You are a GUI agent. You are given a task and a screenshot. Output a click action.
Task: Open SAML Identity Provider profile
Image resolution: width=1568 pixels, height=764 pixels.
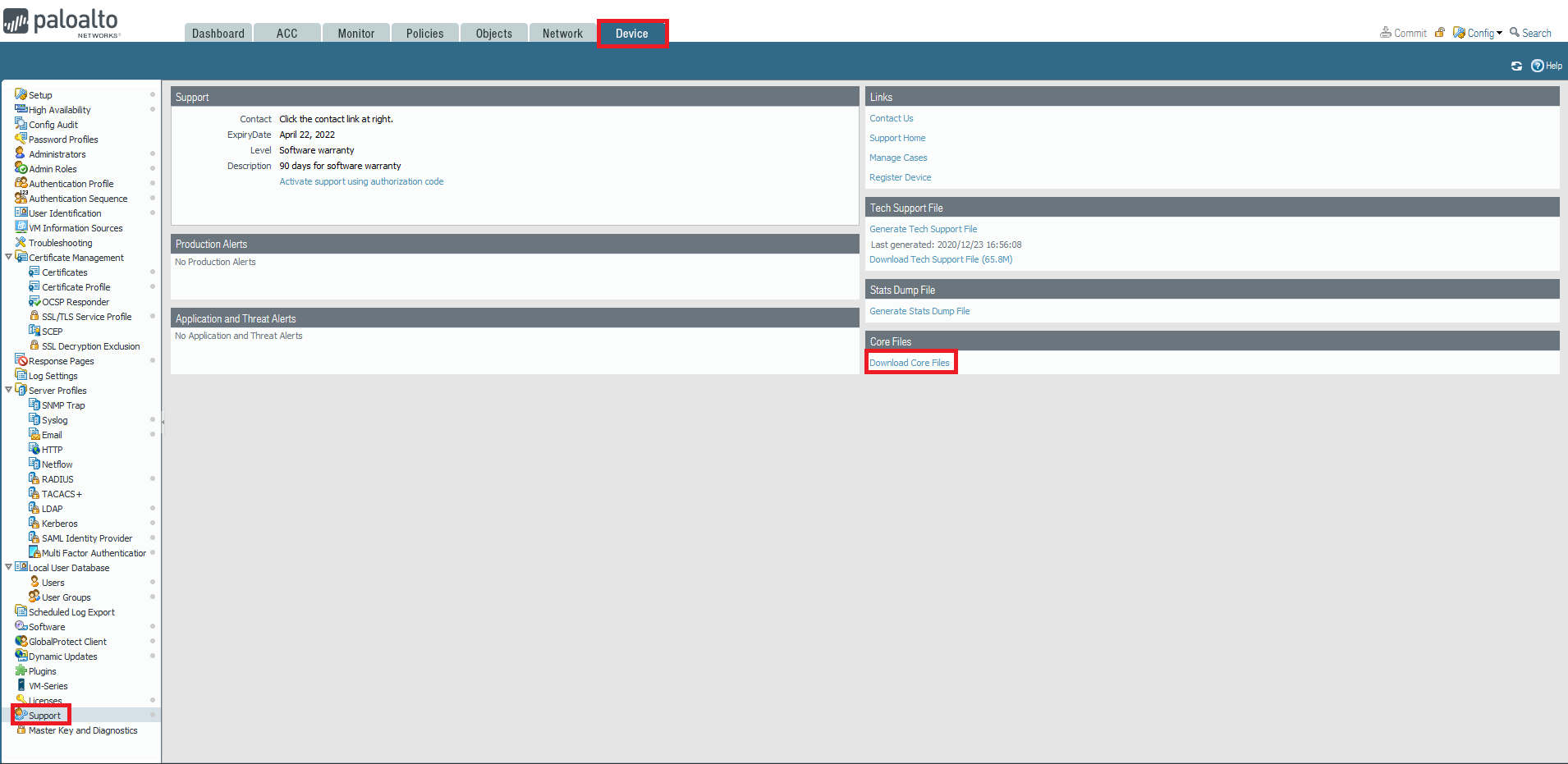pos(87,538)
